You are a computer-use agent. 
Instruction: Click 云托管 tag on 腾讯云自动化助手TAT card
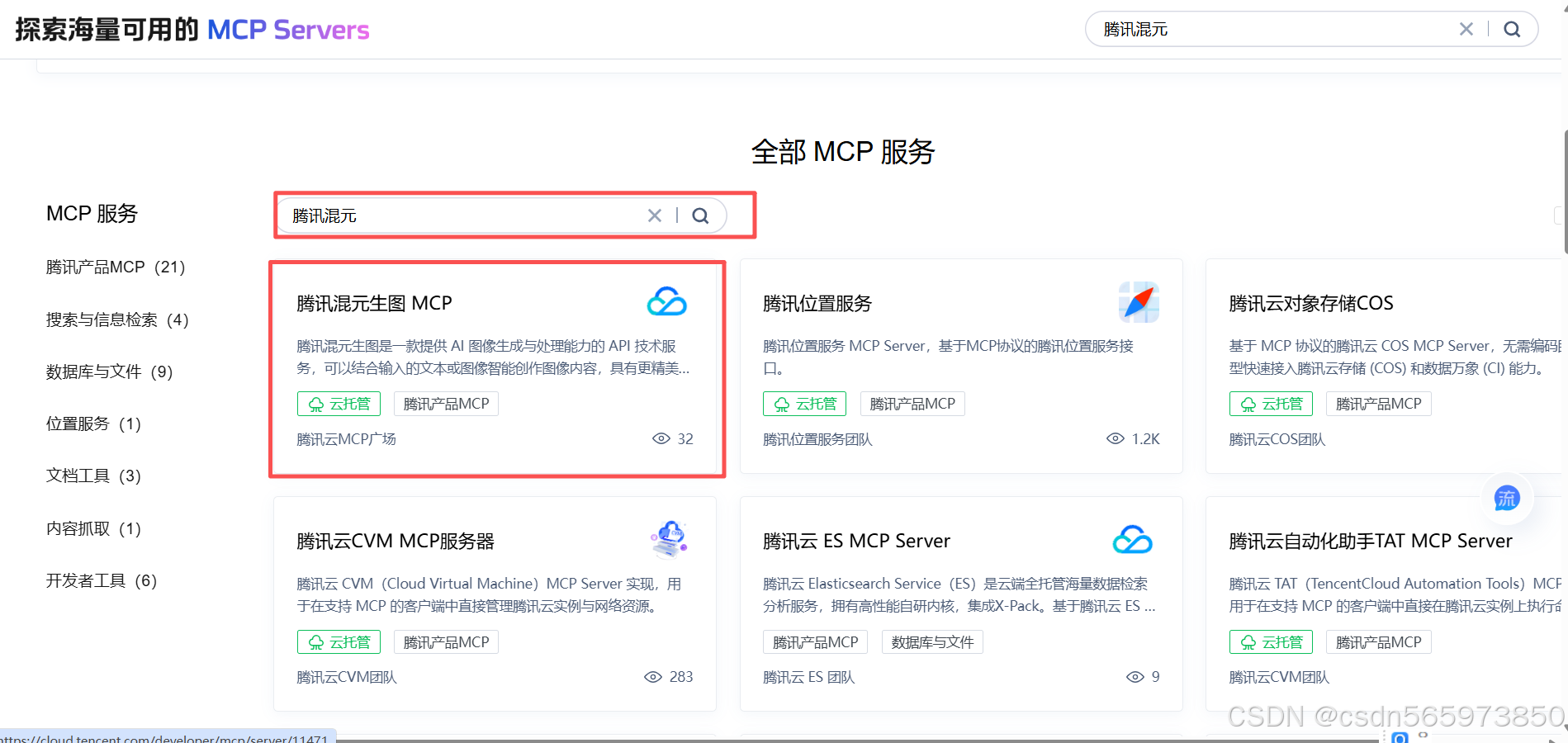coord(1271,642)
